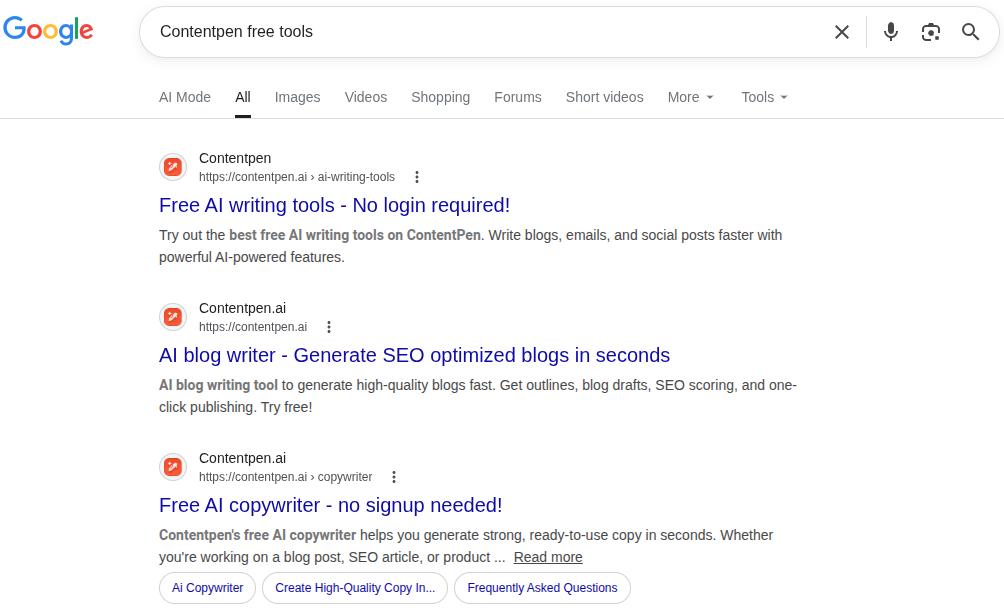The image size is (1004, 608).
Task: Activate voice search via the microphone icon
Action: [890, 31]
